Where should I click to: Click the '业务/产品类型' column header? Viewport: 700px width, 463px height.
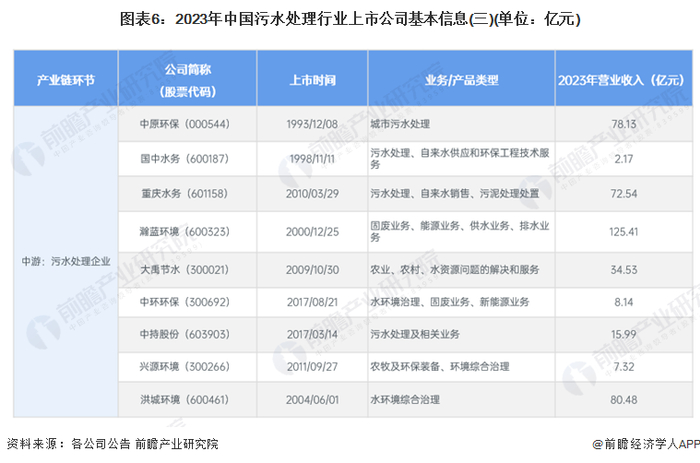click(x=462, y=80)
